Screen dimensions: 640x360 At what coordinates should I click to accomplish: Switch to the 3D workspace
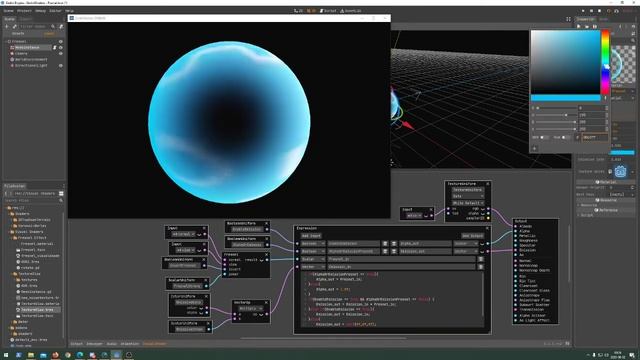(x=311, y=11)
